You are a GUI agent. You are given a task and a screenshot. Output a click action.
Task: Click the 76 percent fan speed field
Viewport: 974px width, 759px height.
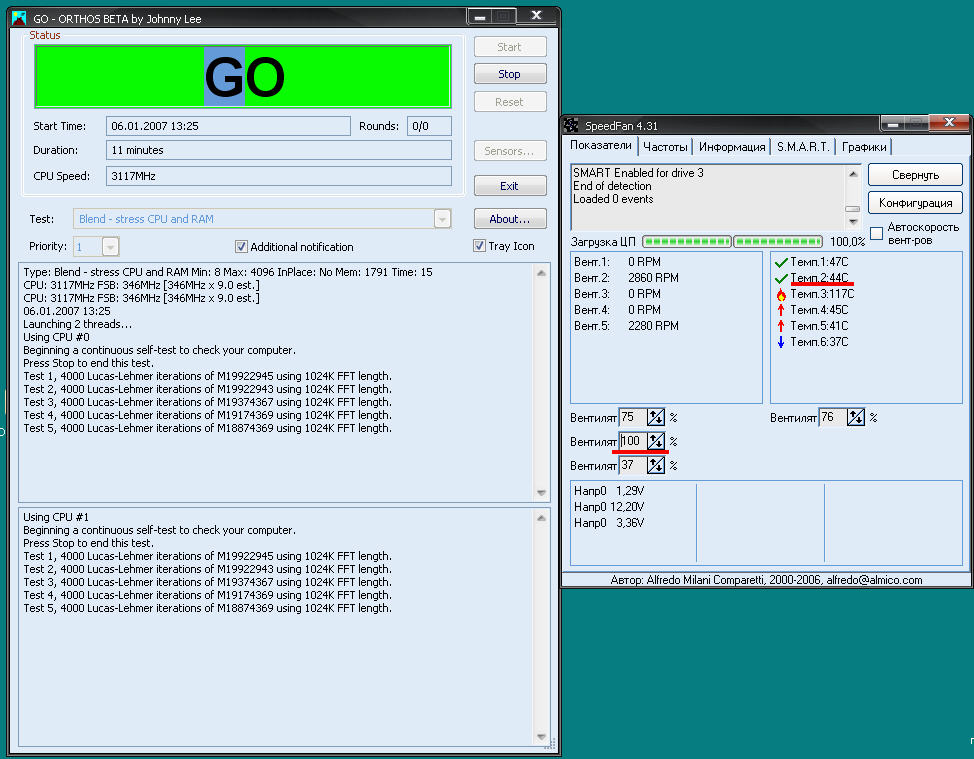click(x=833, y=417)
